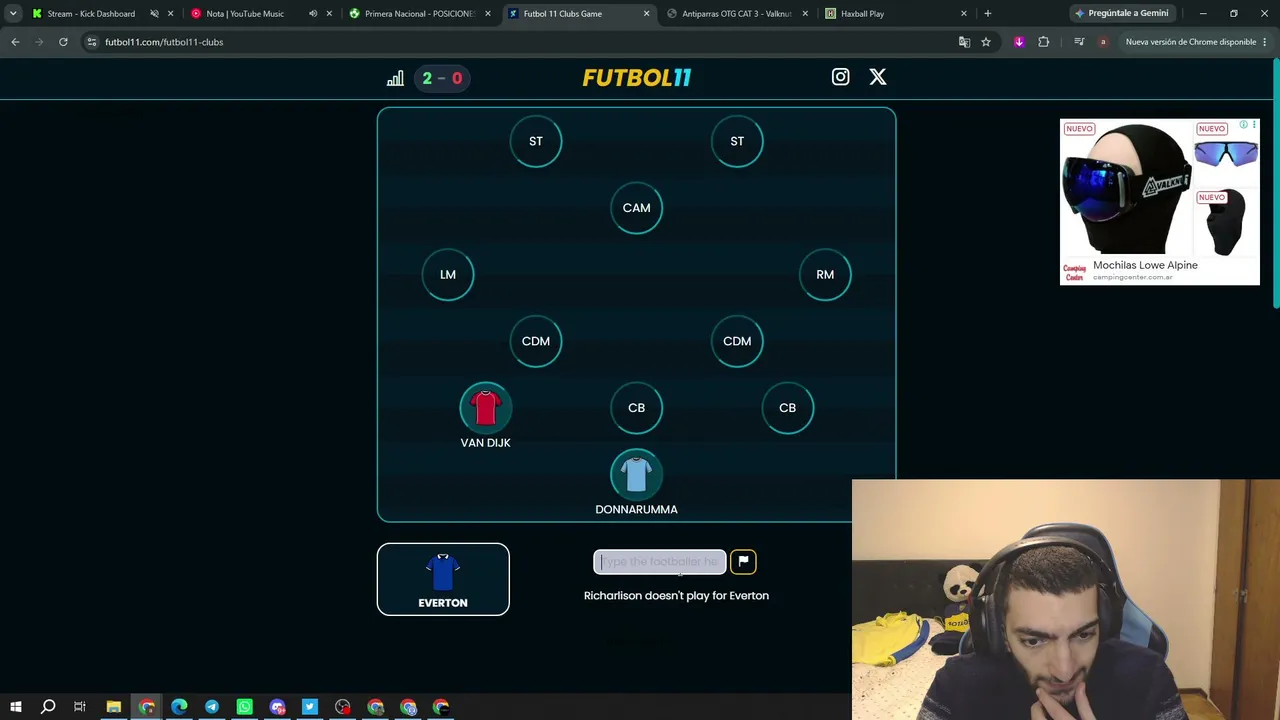The height and width of the screenshot is (720, 1280).
Task: Open the X (Twitter) link in the header
Action: click(877, 77)
